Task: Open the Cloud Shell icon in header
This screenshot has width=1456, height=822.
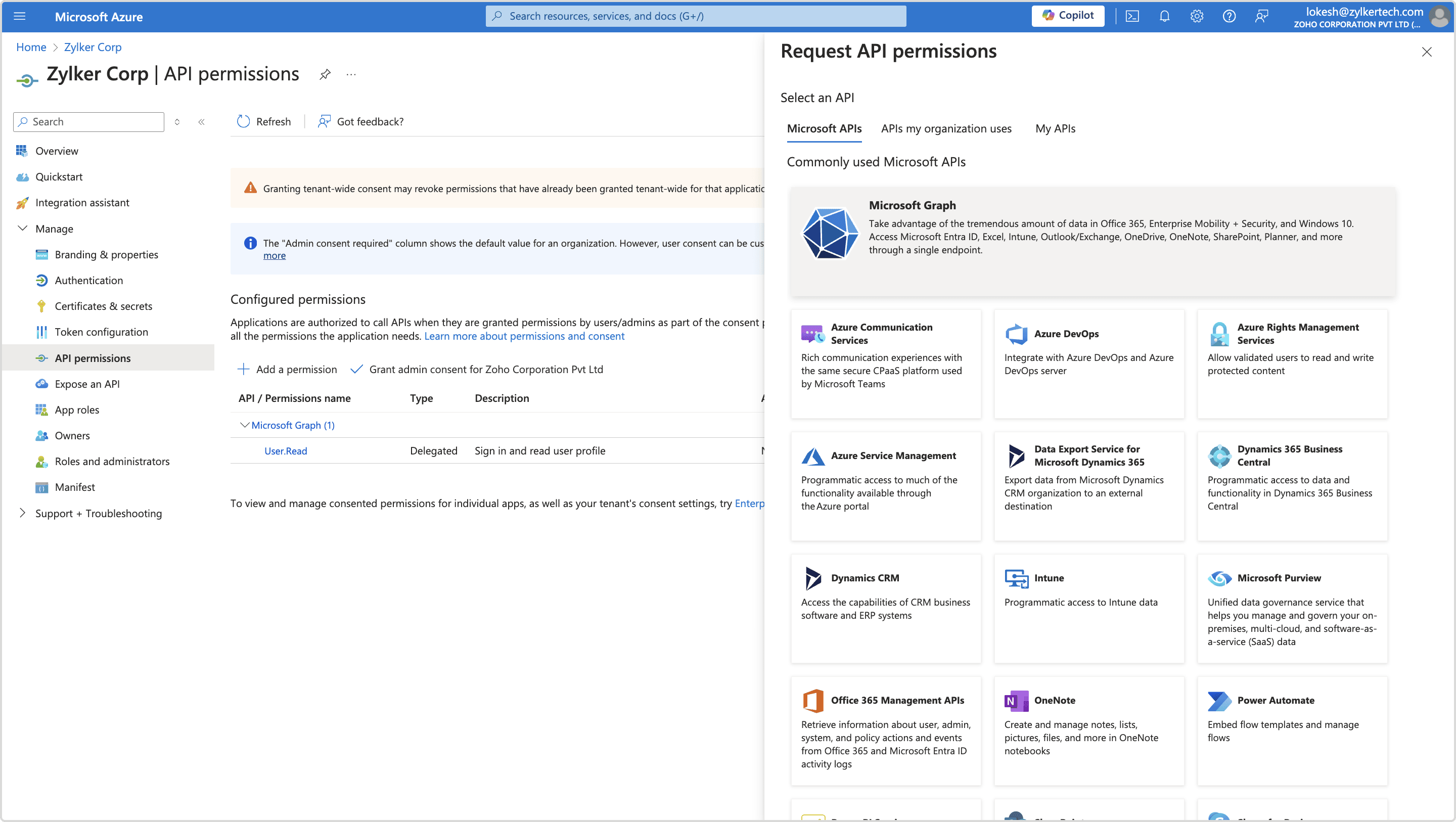Action: [x=1132, y=16]
